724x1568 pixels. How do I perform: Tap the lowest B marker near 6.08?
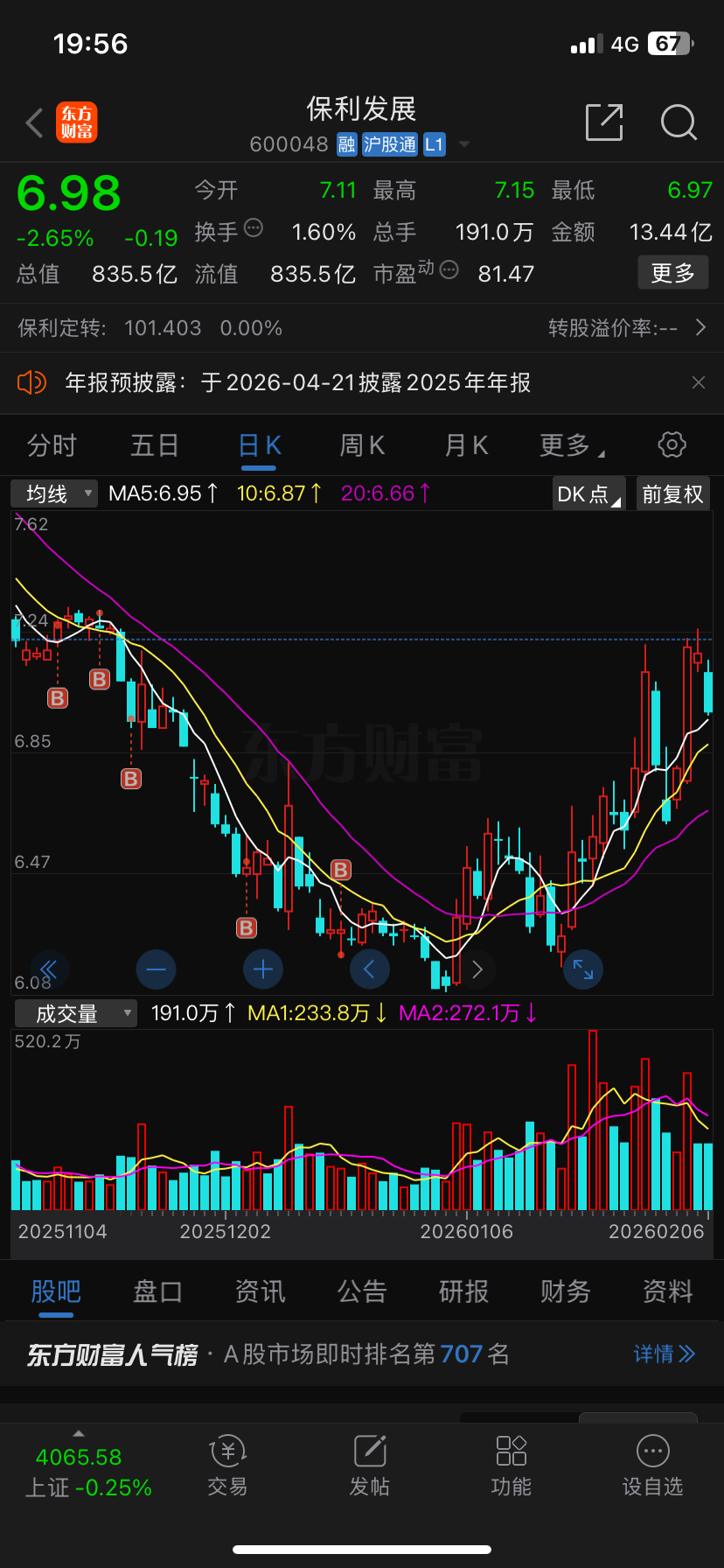[247, 927]
